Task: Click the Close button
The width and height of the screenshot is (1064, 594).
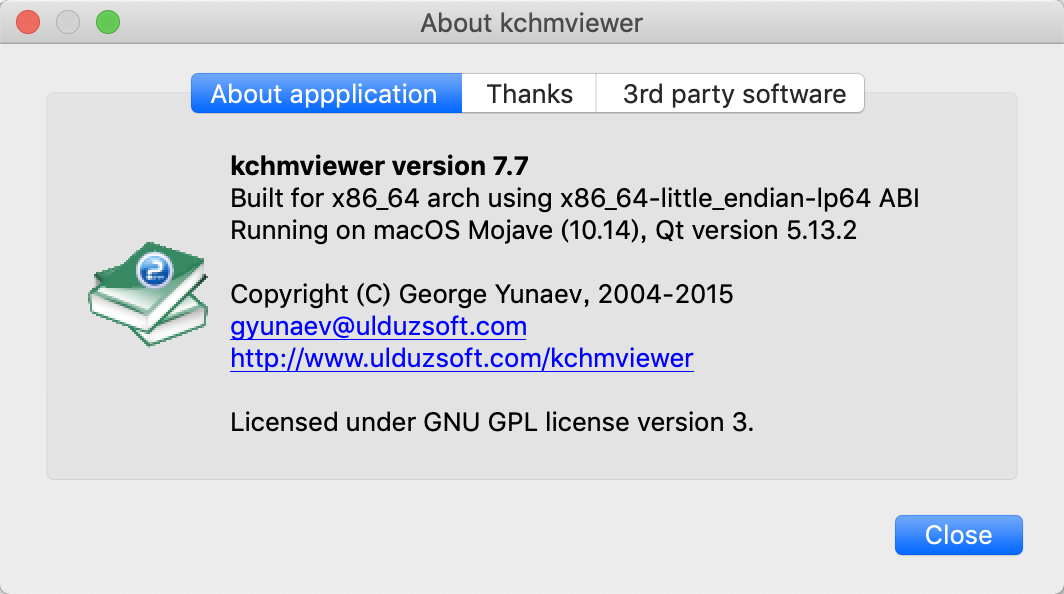Action: point(958,535)
